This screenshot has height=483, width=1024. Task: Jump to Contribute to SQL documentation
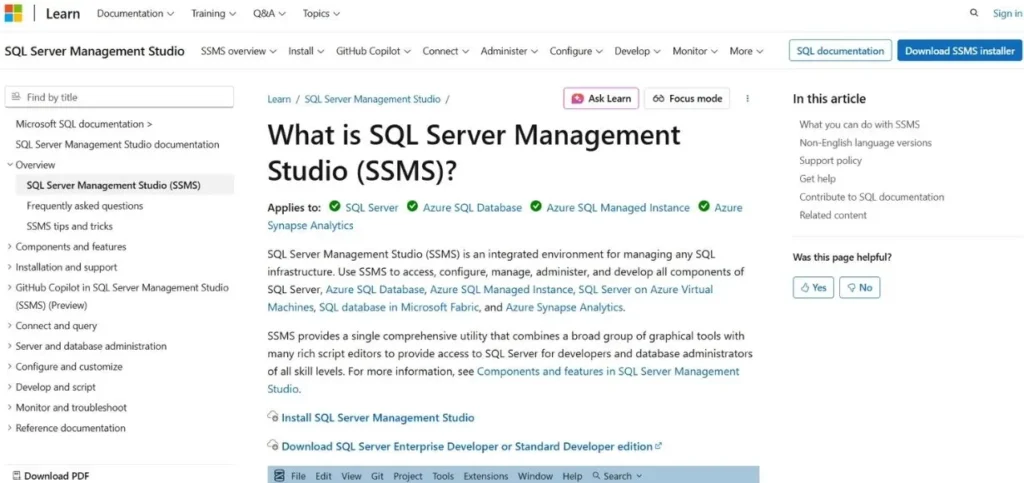click(871, 196)
